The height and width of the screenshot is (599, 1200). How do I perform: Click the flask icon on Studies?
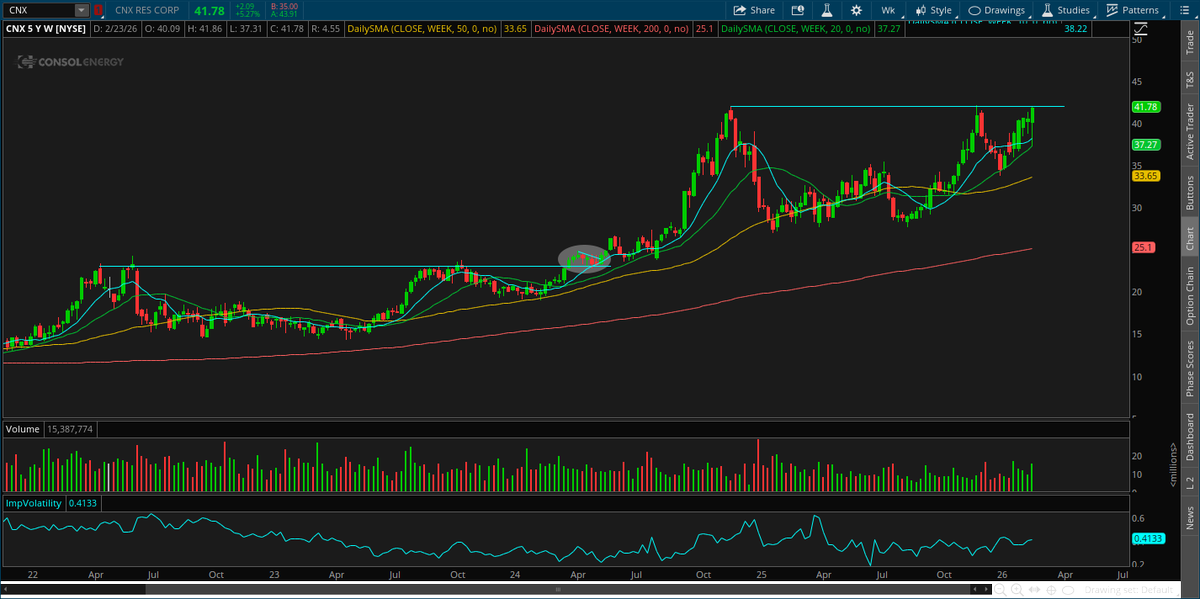point(1047,10)
